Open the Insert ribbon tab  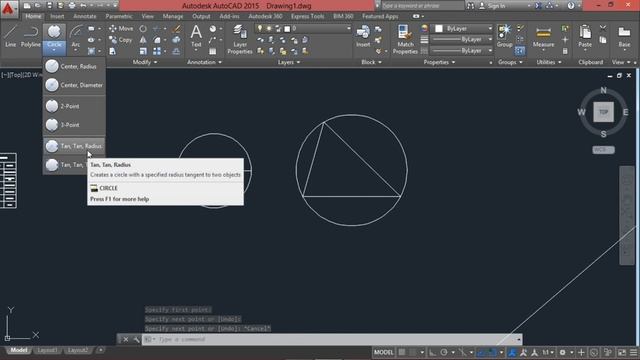57,16
